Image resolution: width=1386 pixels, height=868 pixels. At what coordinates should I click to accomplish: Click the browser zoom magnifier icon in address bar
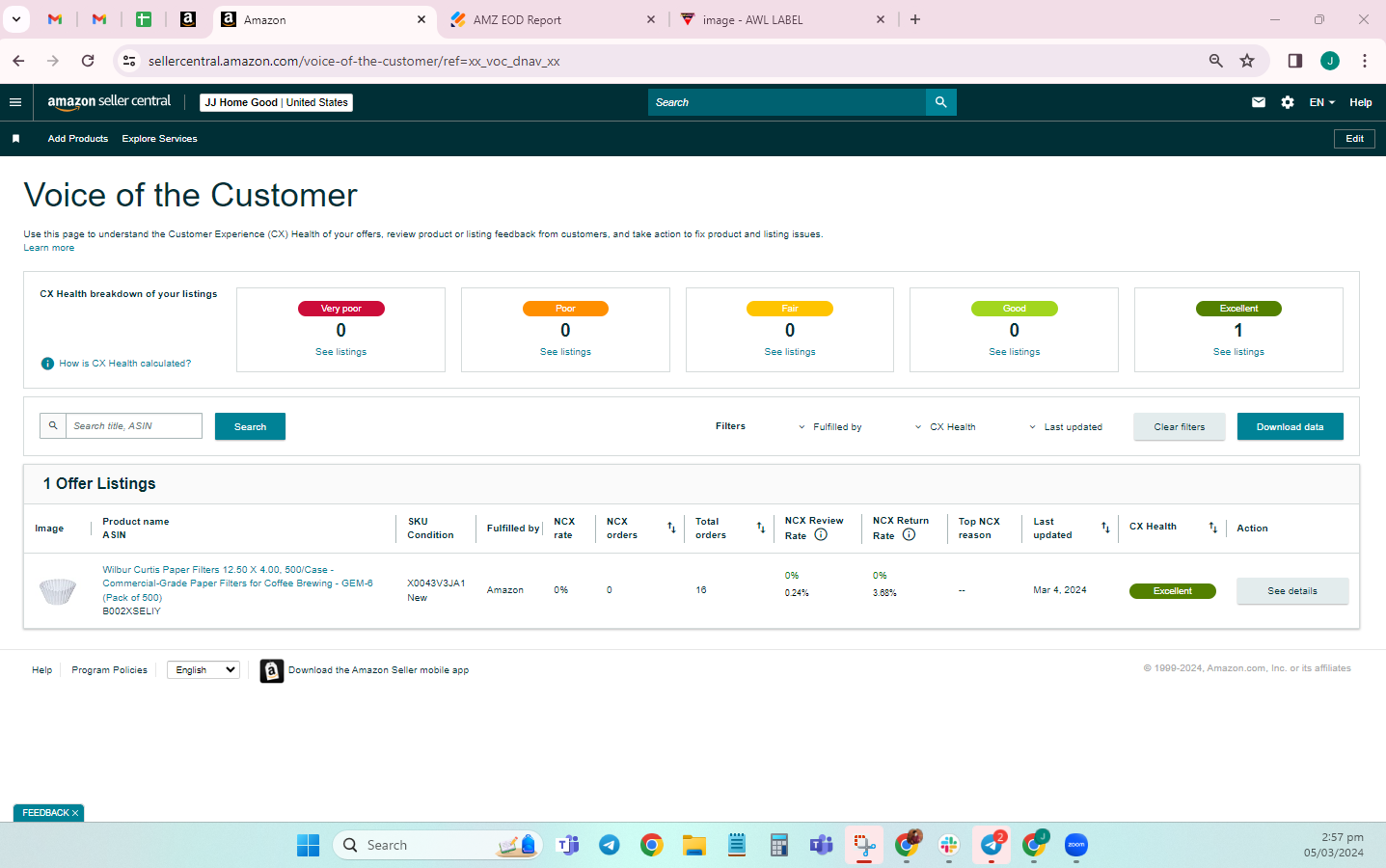point(1216,61)
